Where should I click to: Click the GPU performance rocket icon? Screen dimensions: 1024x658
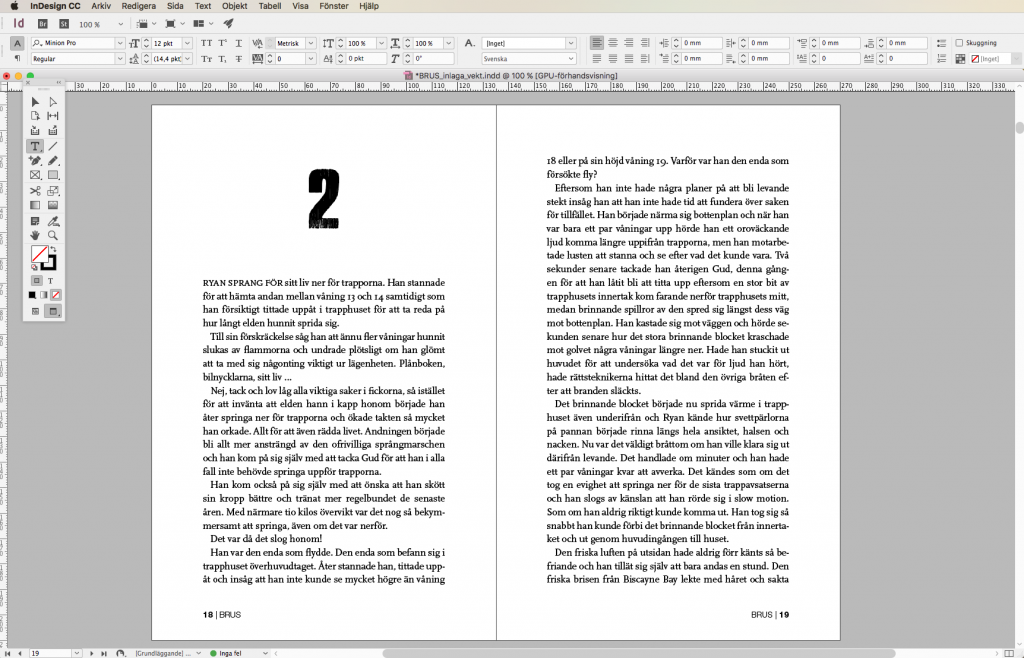tap(228, 24)
